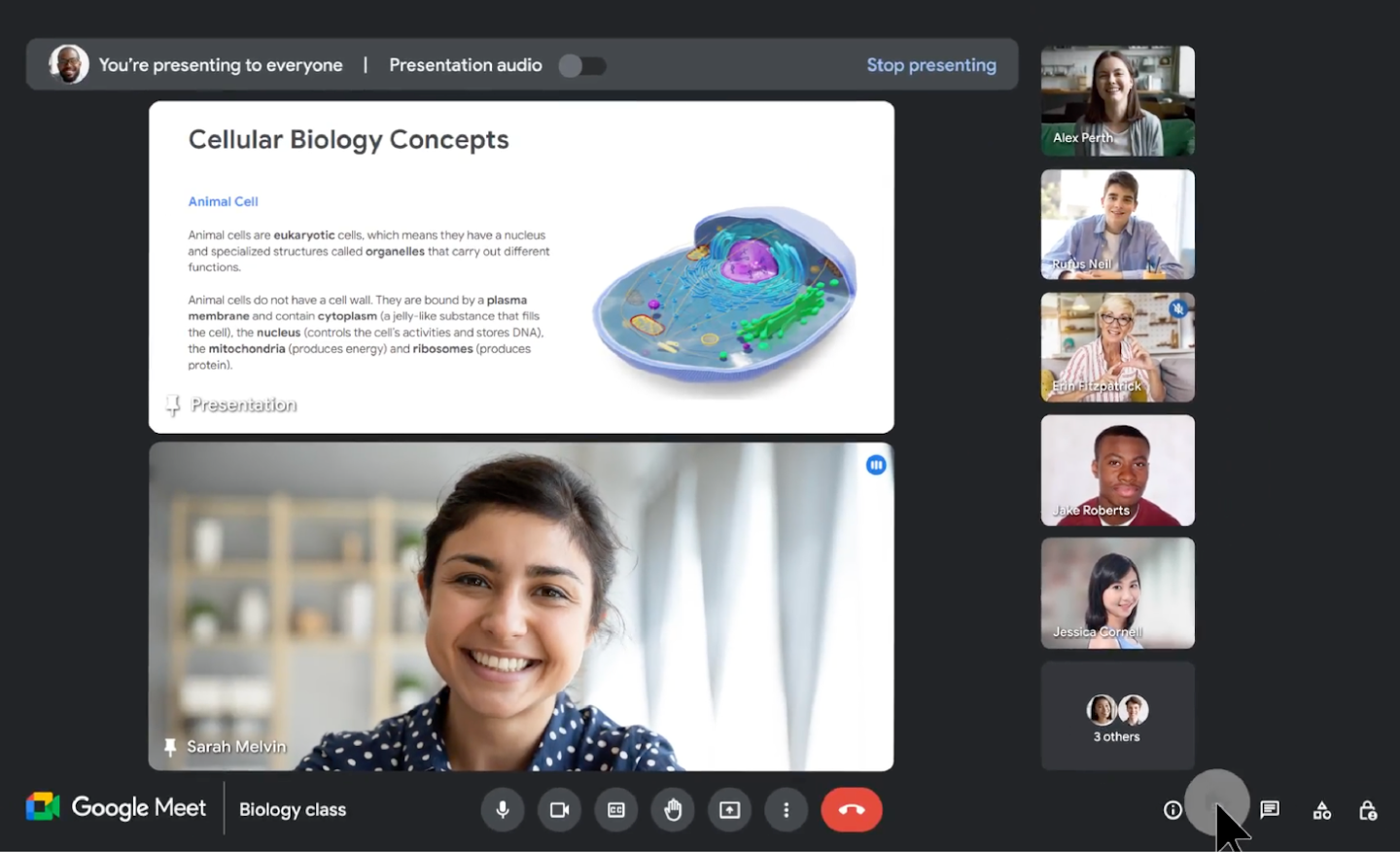Open the more options menu
1400x852 pixels.
[x=787, y=809]
